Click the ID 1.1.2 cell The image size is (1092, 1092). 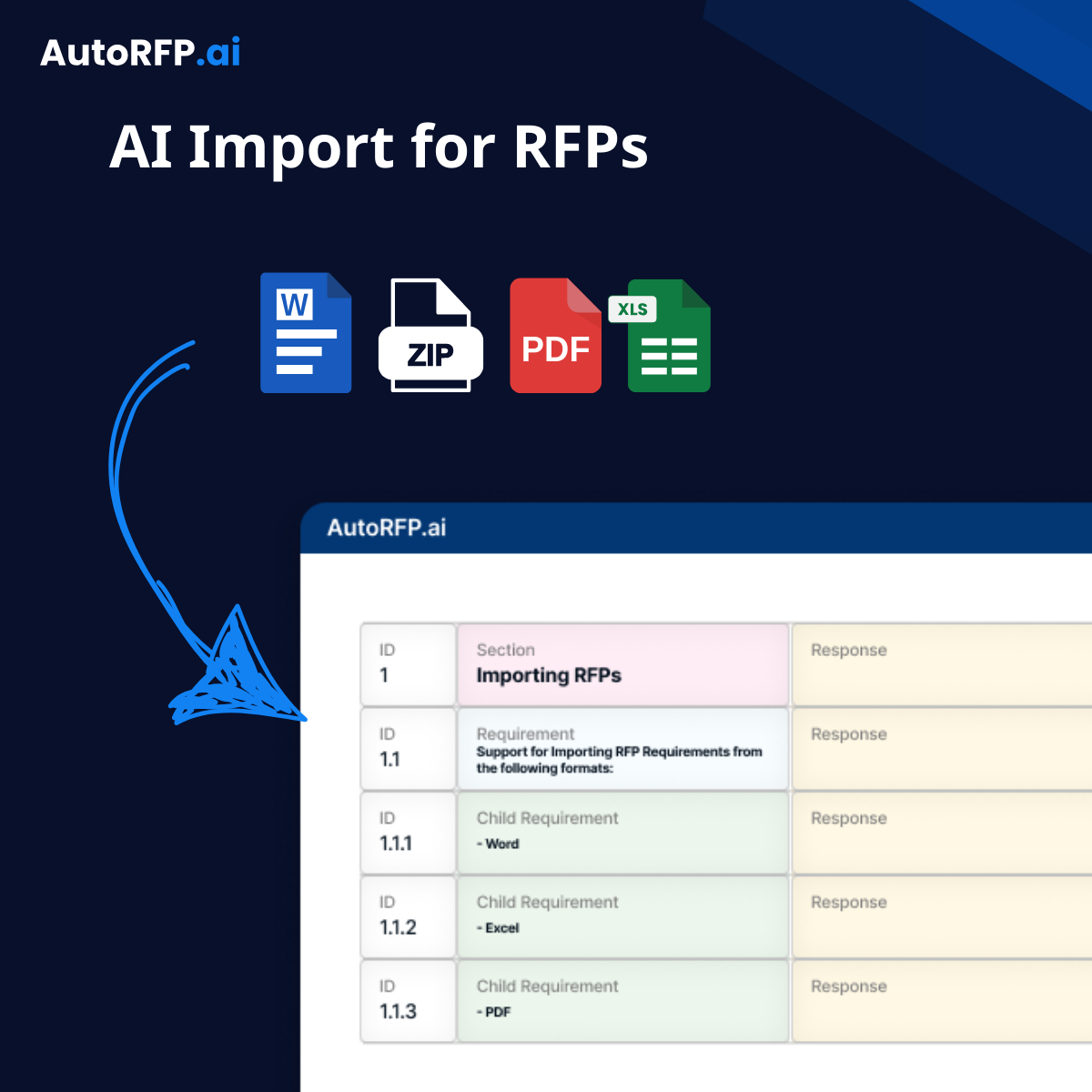point(408,916)
